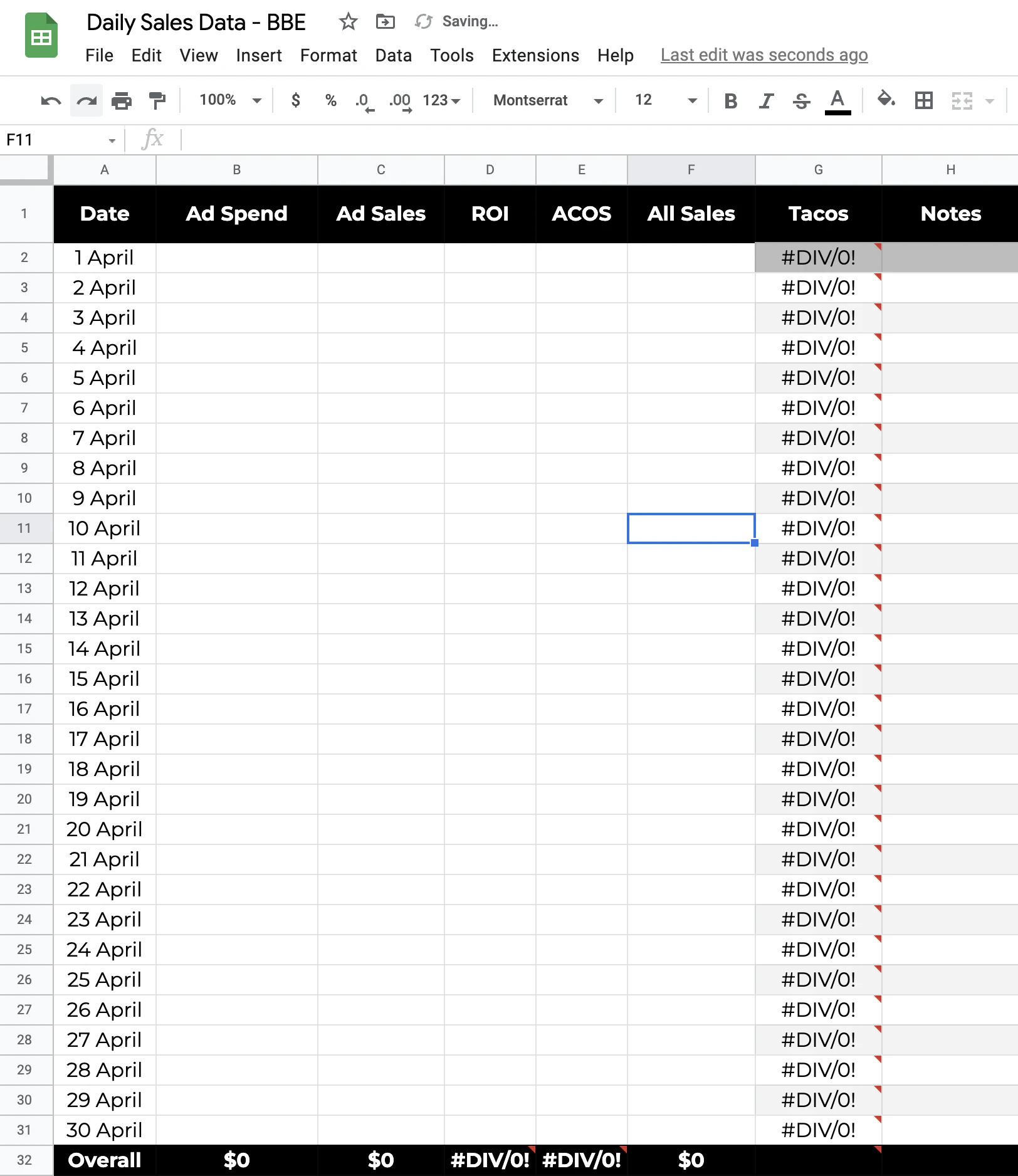Merge the selected cells
The image size is (1018, 1176).
962,100
